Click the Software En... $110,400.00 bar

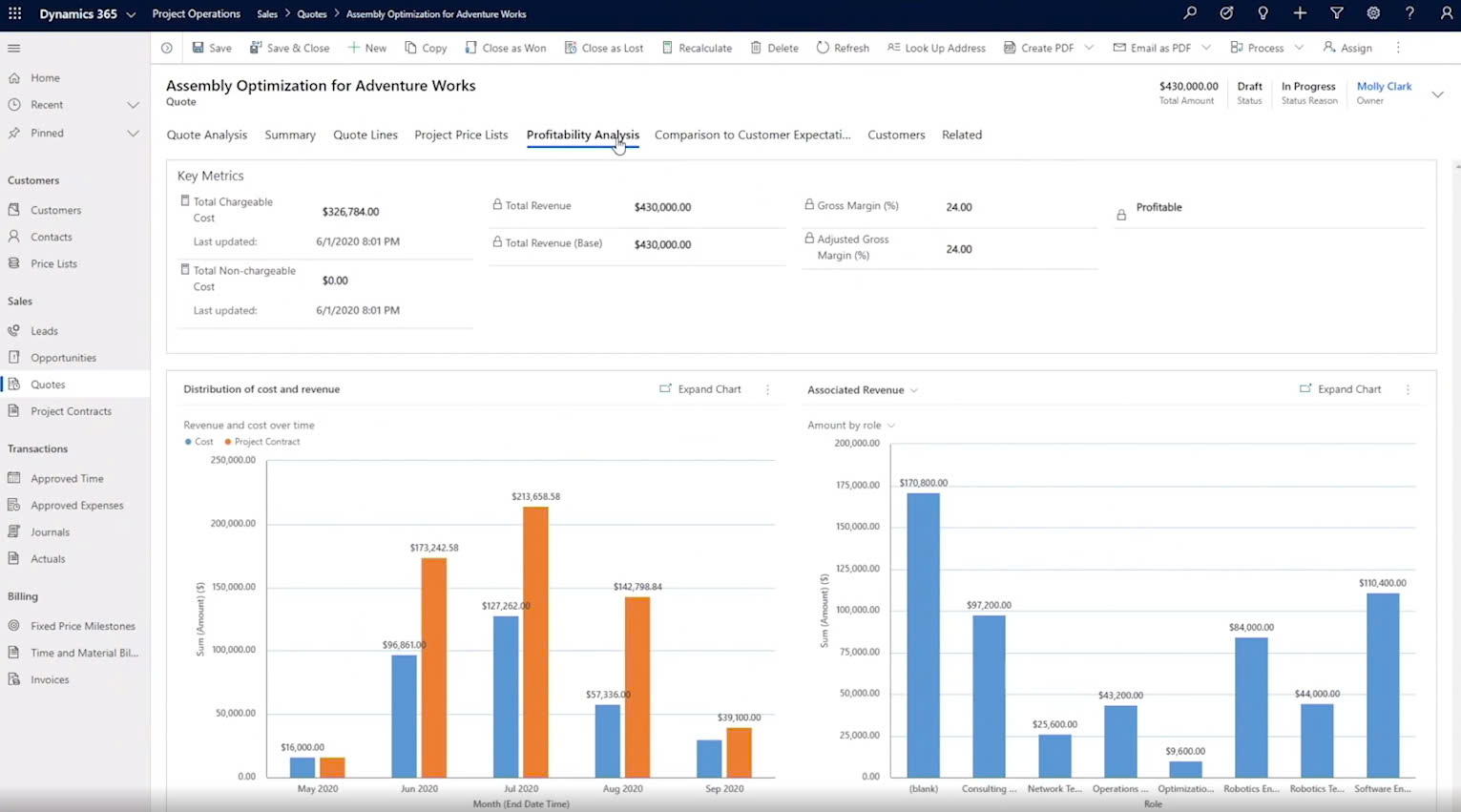tap(1383, 685)
